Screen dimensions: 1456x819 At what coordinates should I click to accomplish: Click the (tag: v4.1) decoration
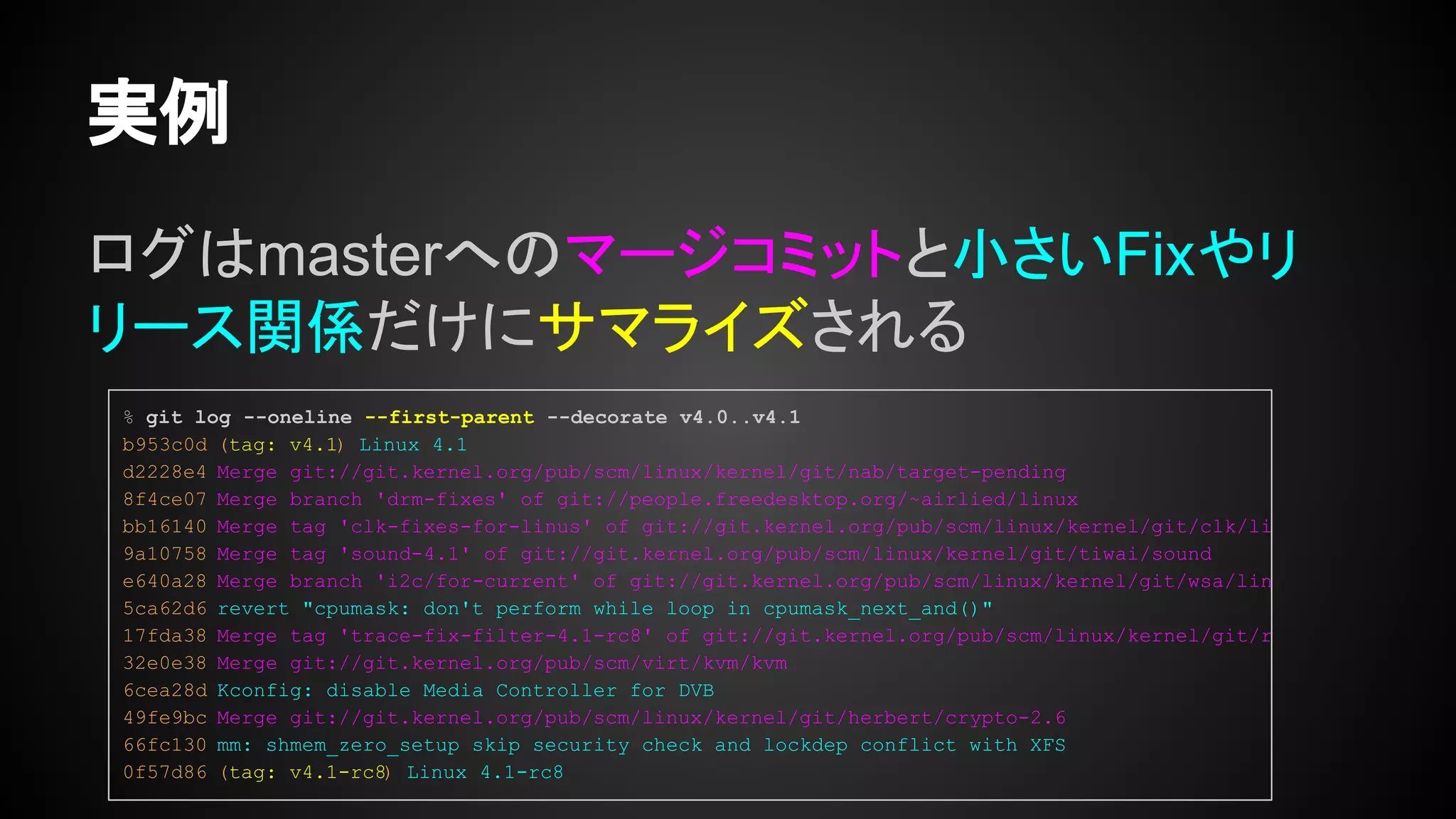point(282,445)
